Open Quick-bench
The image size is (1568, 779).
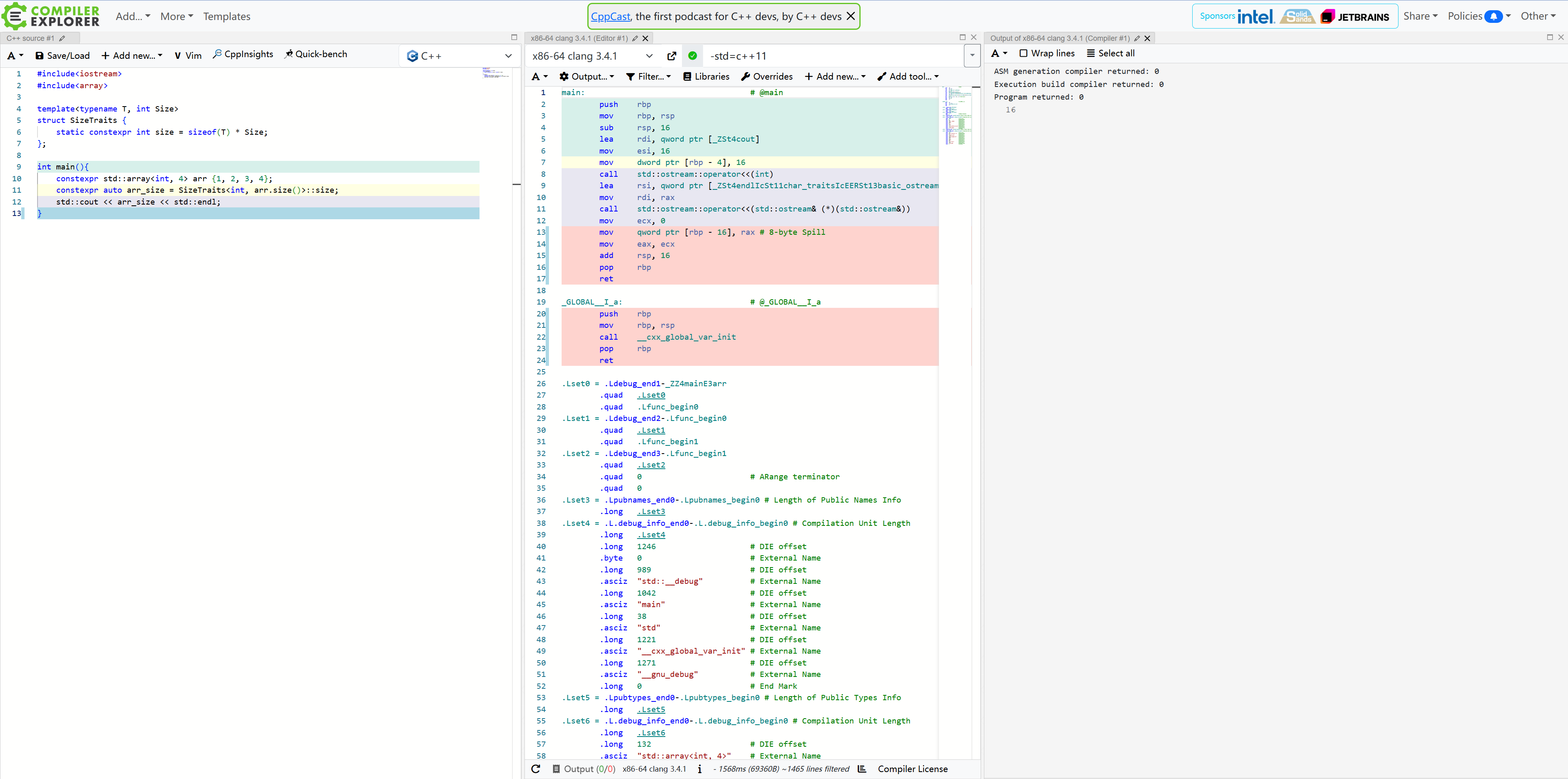pyautogui.click(x=316, y=54)
